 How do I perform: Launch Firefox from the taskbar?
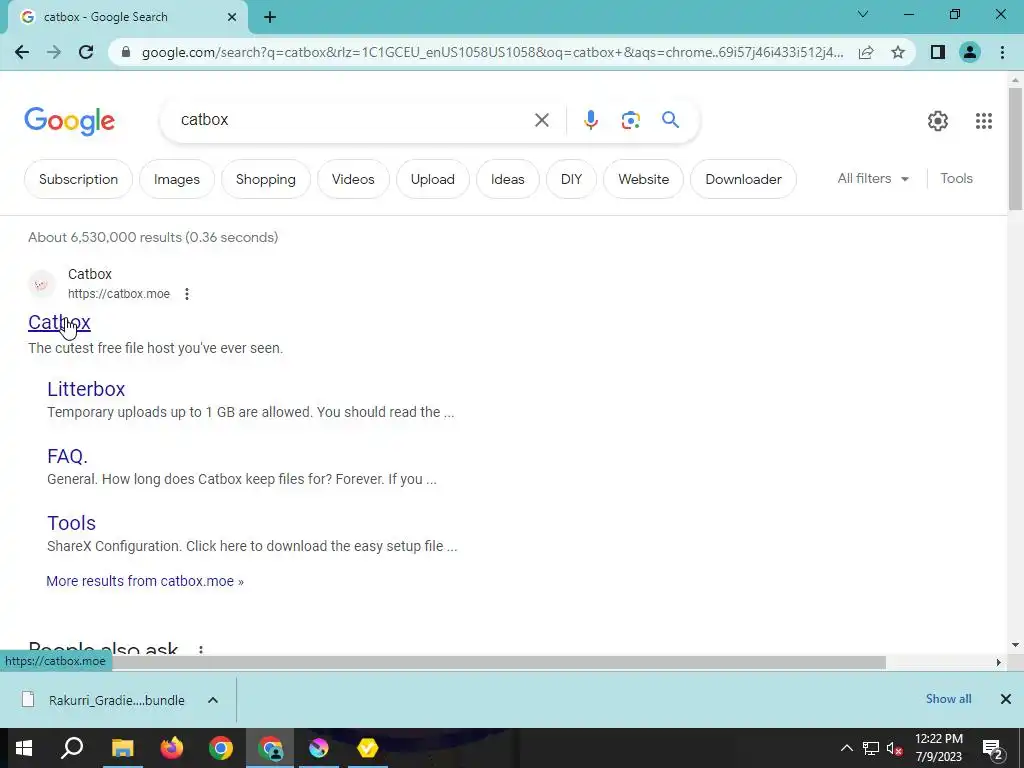click(x=172, y=748)
